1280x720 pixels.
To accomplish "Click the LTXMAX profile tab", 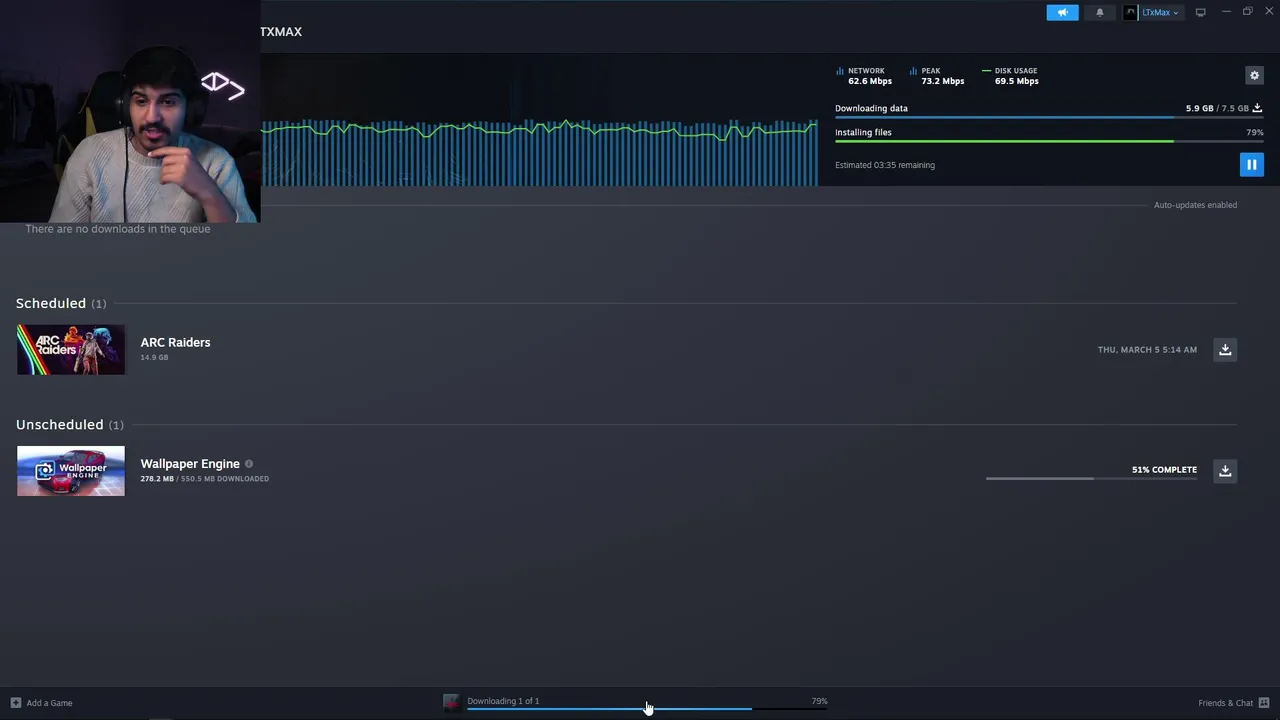I will [281, 32].
